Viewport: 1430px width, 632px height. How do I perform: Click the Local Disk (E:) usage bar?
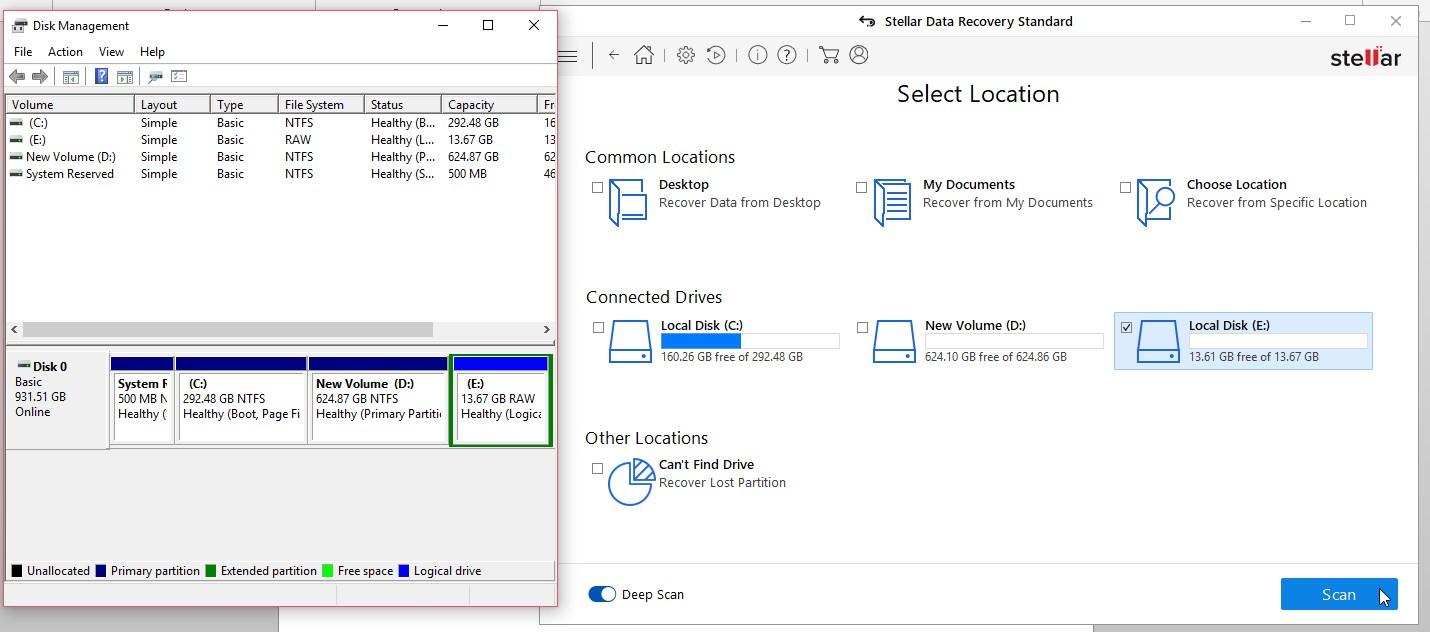[1278, 341]
